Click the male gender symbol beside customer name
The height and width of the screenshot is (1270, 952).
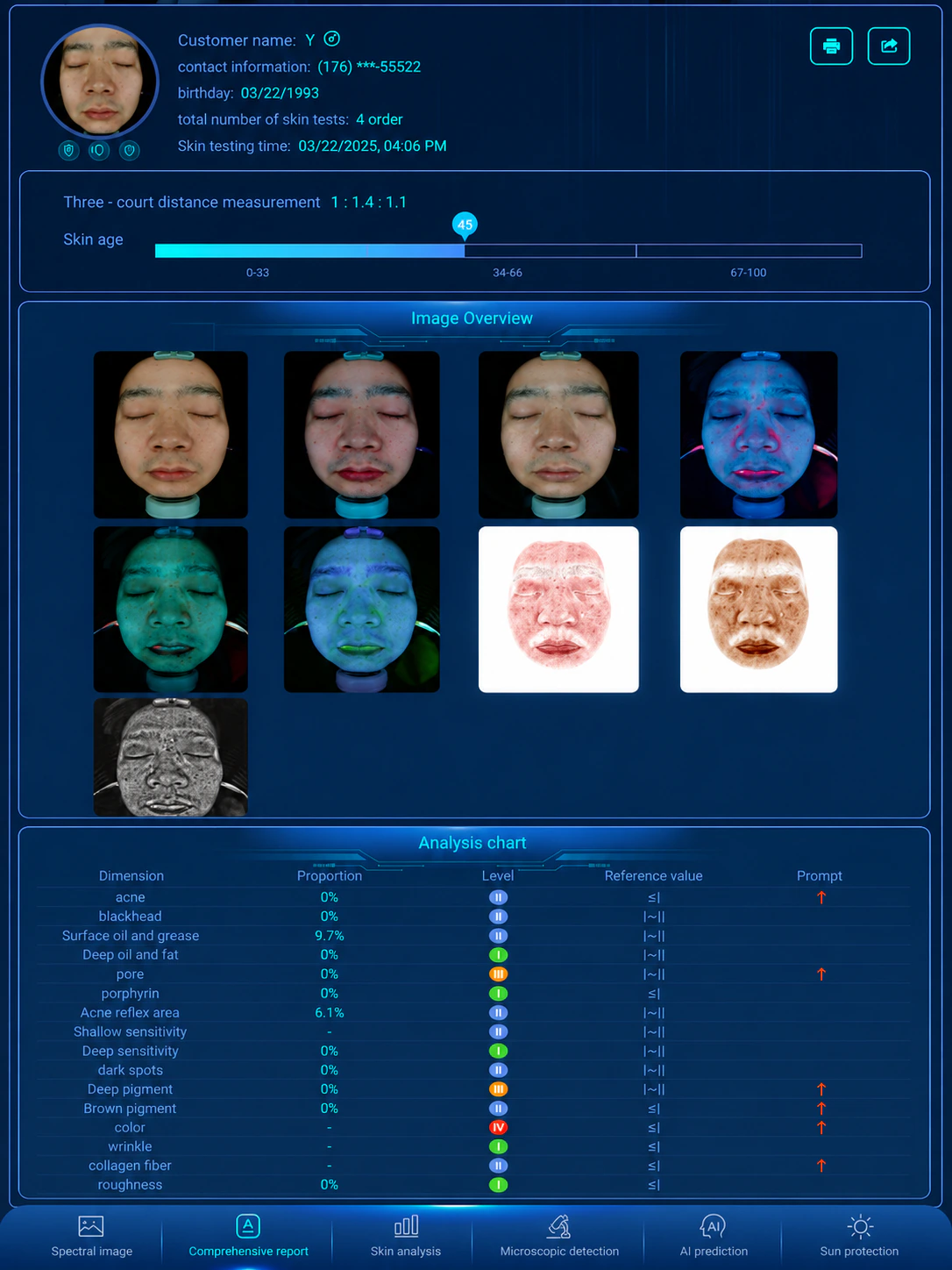[331, 39]
